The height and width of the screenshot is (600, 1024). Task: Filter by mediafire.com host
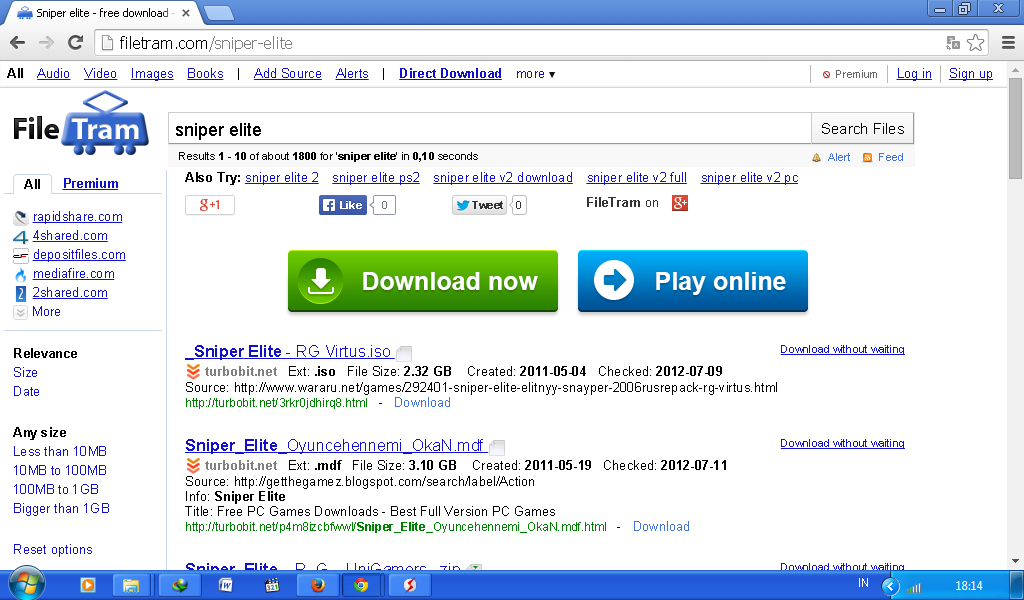(x=74, y=274)
